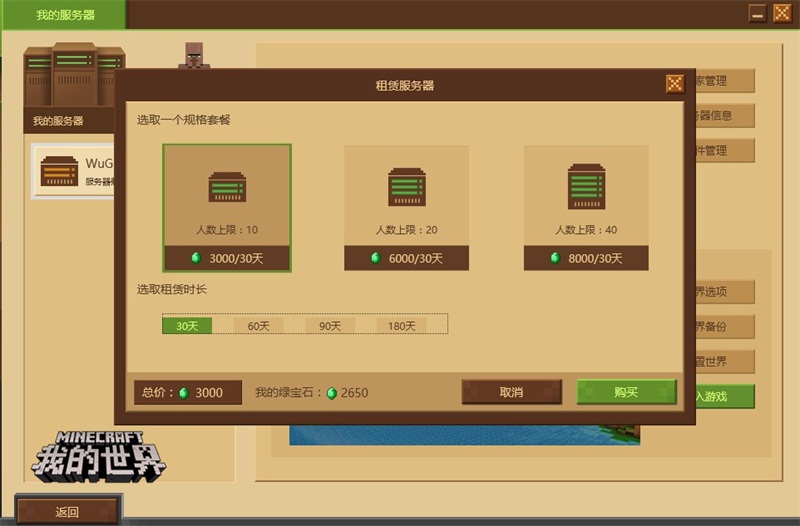Click the 返回 back button

point(67,512)
